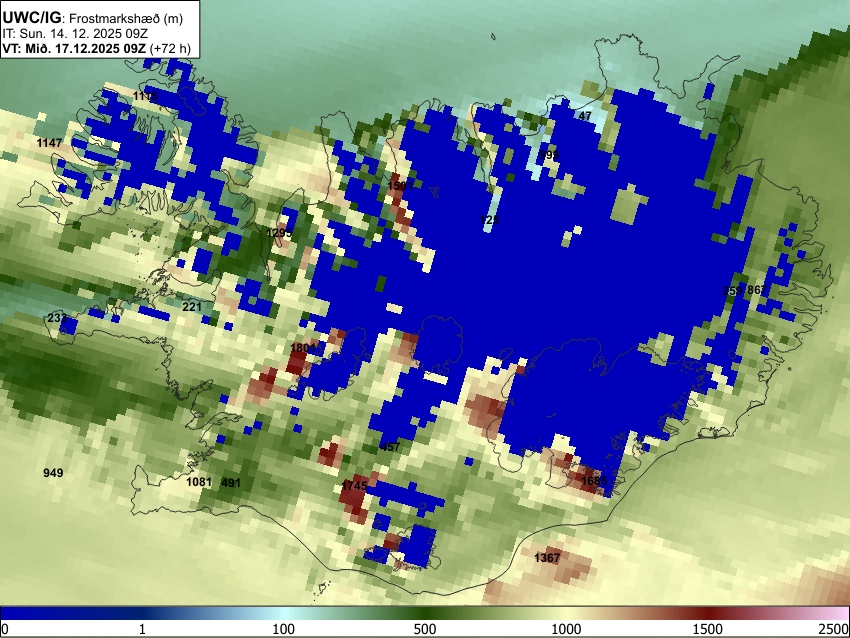The image size is (850, 638).
Task: Click the color scale label 1
Action: (x=142, y=629)
